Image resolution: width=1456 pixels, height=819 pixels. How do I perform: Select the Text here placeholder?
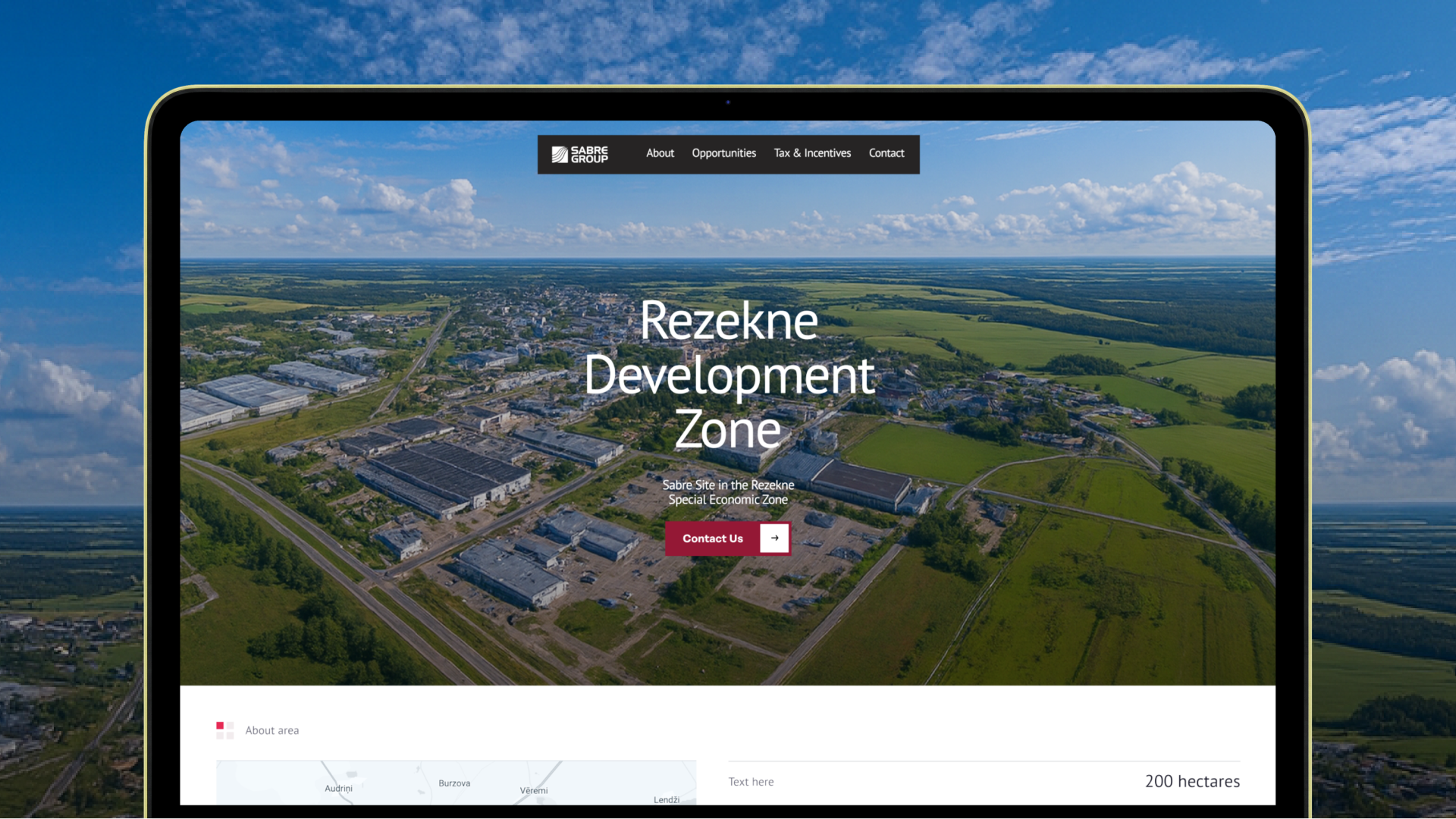751,782
